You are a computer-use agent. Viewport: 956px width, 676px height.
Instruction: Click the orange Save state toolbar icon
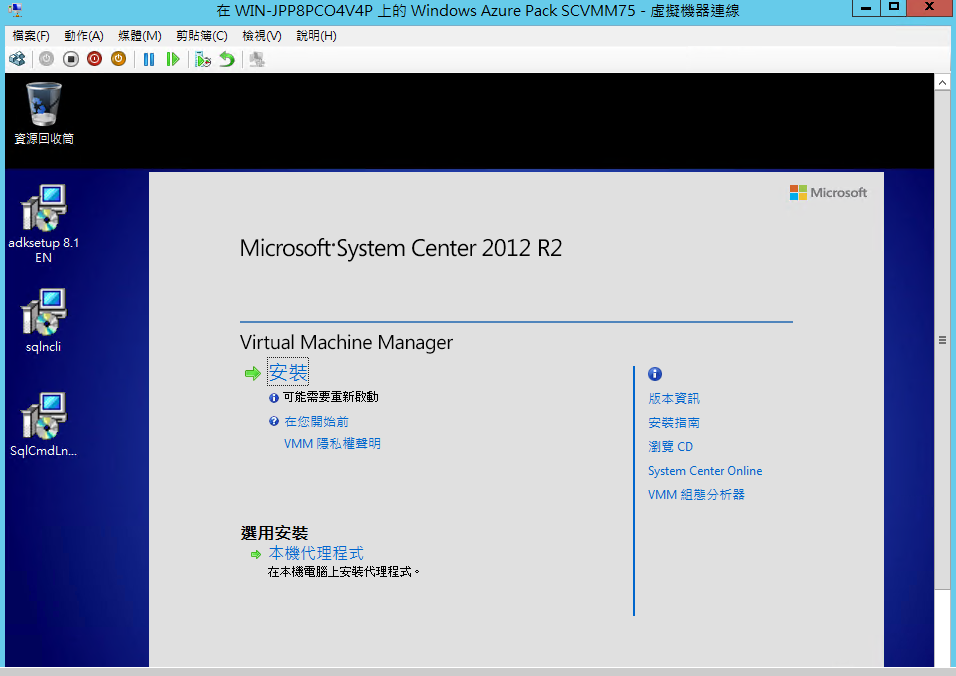pyautogui.click(x=118, y=59)
